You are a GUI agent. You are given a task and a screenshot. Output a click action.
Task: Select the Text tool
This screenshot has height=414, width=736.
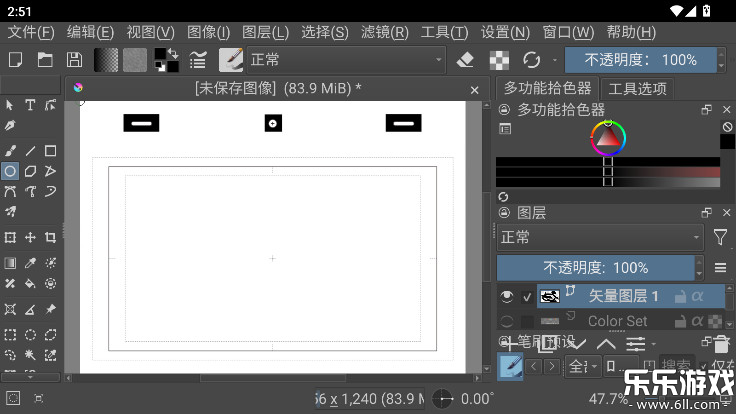(30, 105)
